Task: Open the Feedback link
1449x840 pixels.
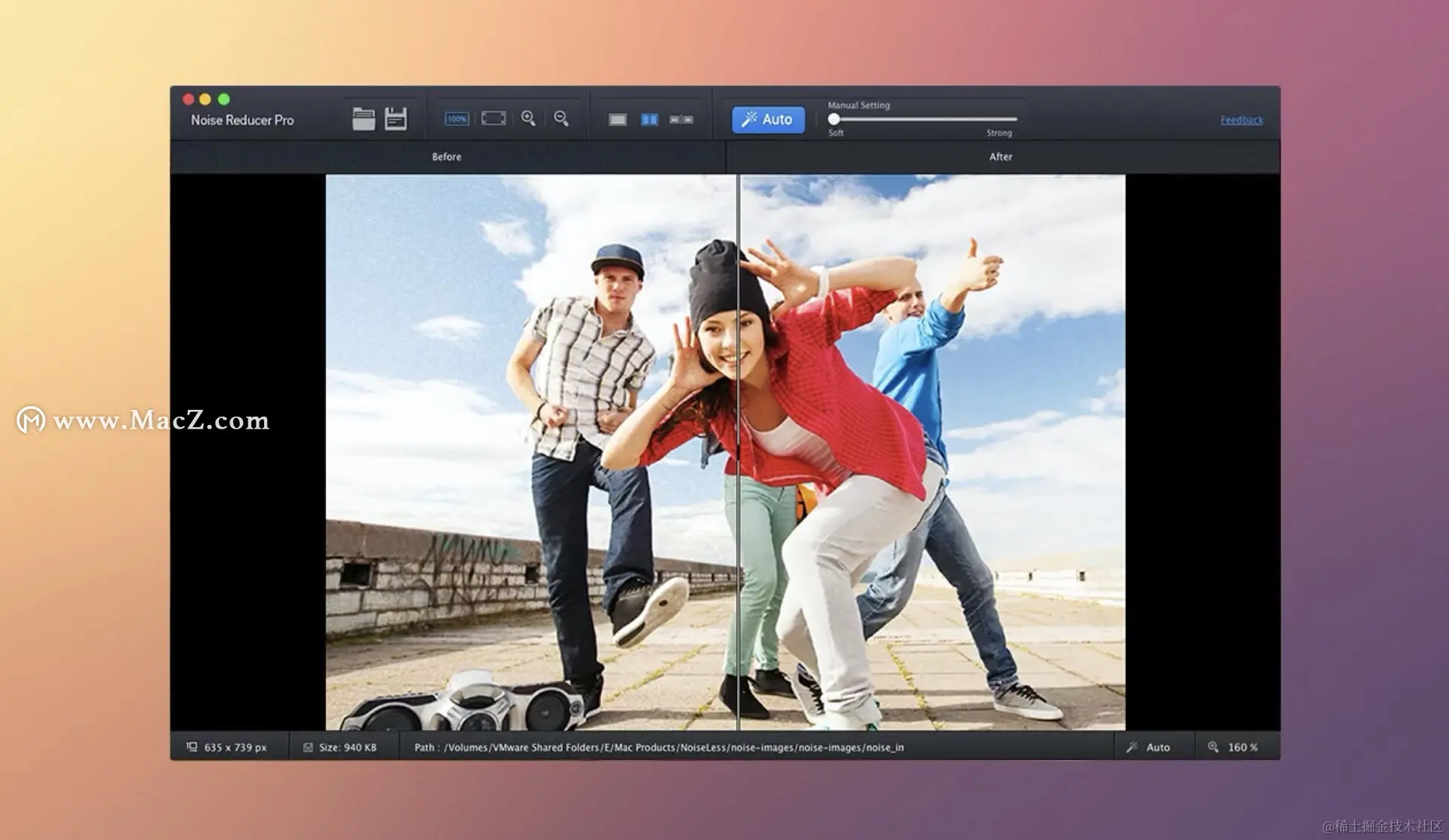Action: [x=1241, y=120]
